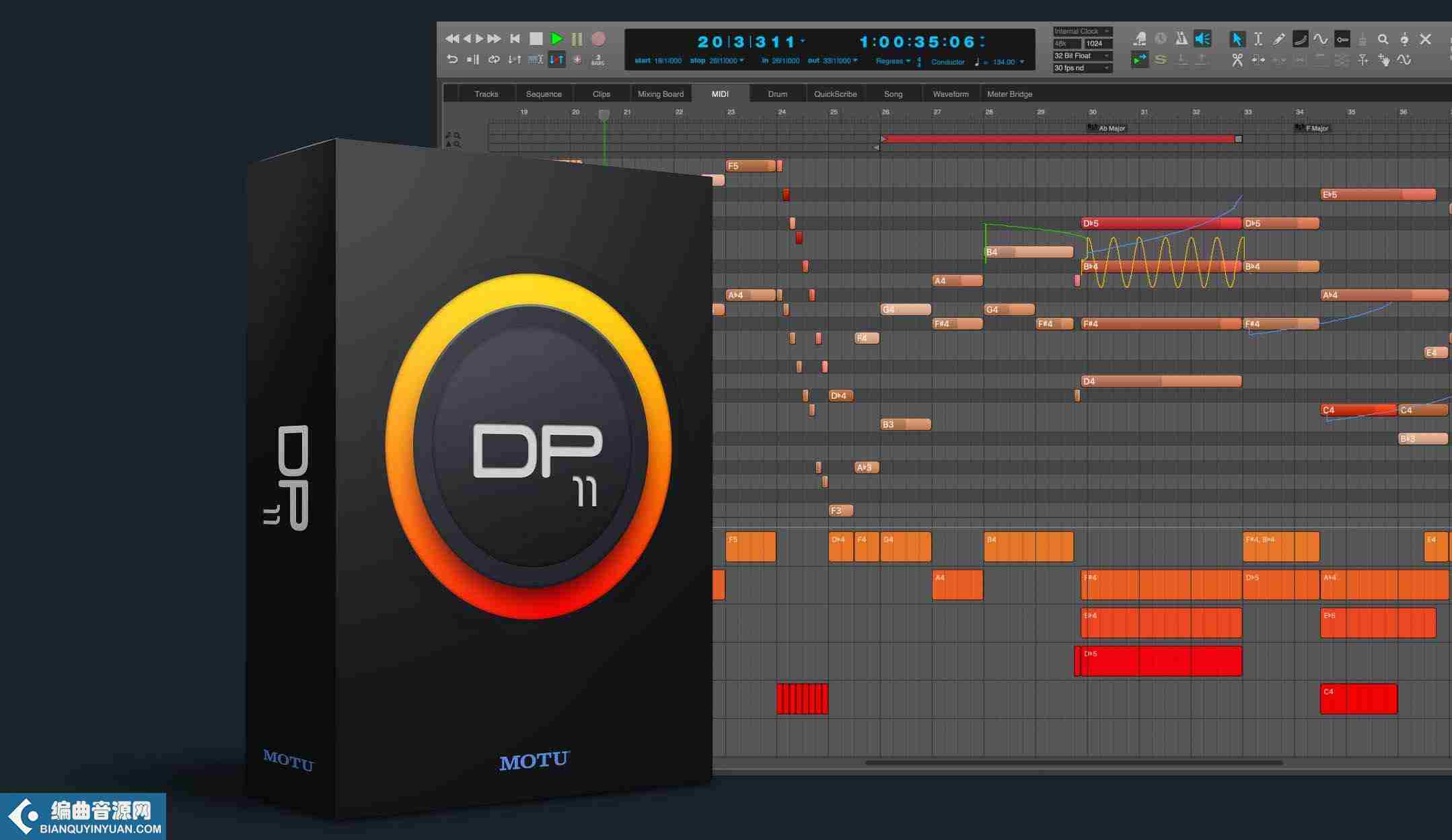Click the start time 18|1|000 value
1452x840 pixels.
[x=667, y=61]
